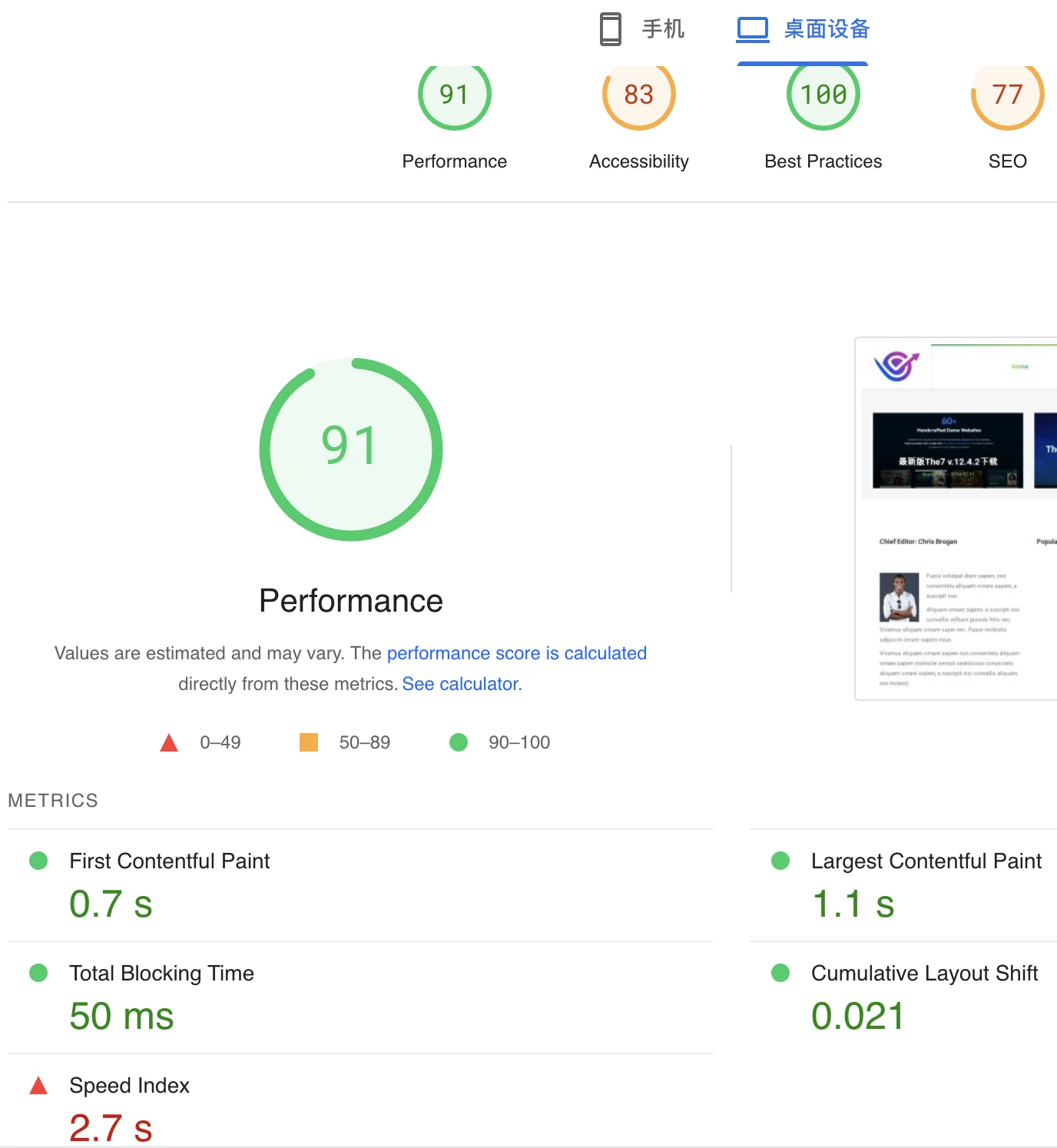Click the green circle 90–100 legend icon
Image resolution: width=1057 pixels, height=1148 pixels.
(459, 742)
